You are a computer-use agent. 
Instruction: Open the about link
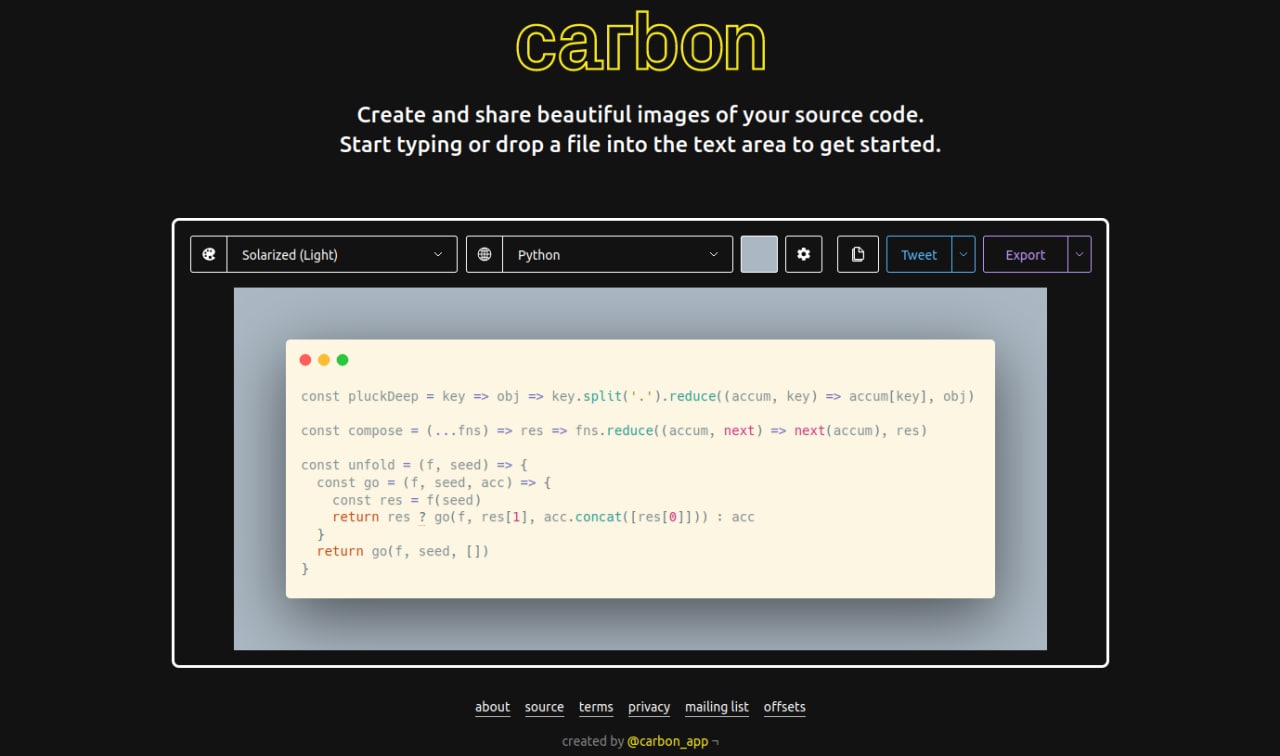492,707
